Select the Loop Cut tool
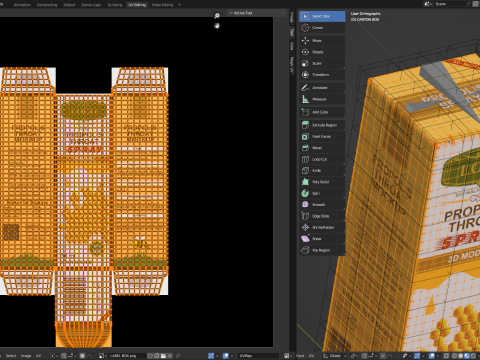The image size is (480, 360). tap(322, 159)
